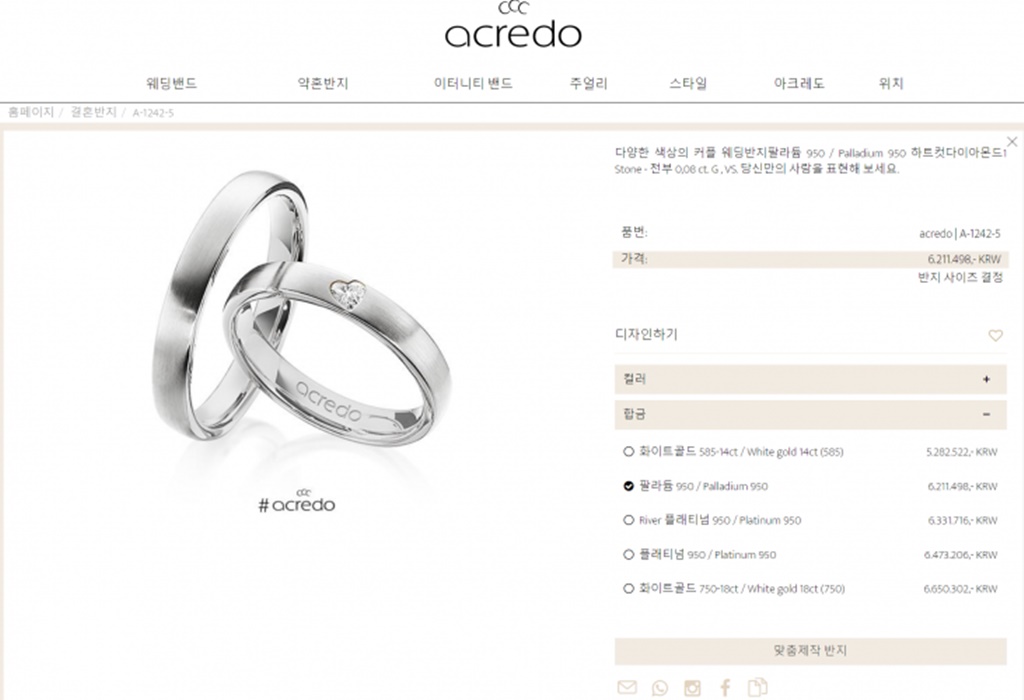Screen dimensions: 1024x700
Task: Select 화이트골드 750-18ct White gold option
Action: (629, 588)
